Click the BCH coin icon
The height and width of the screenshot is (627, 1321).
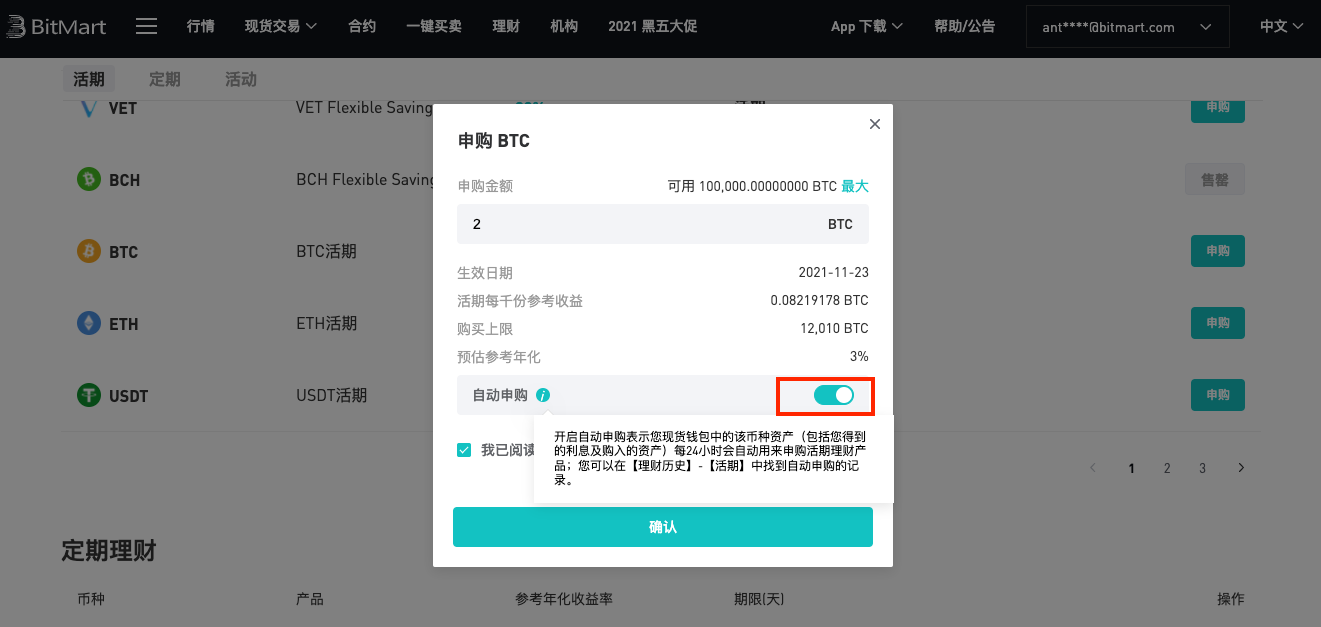point(90,180)
